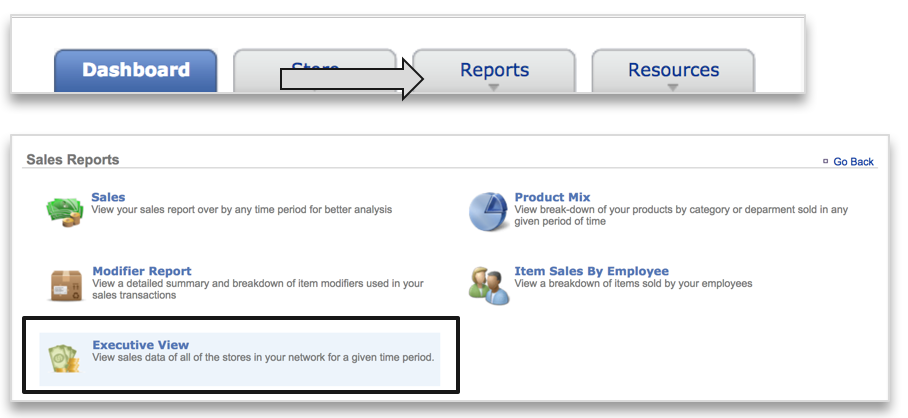The width and height of the screenshot is (908, 418).
Task: Click the Executive View description text
Action: pyautogui.click(x=263, y=358)
